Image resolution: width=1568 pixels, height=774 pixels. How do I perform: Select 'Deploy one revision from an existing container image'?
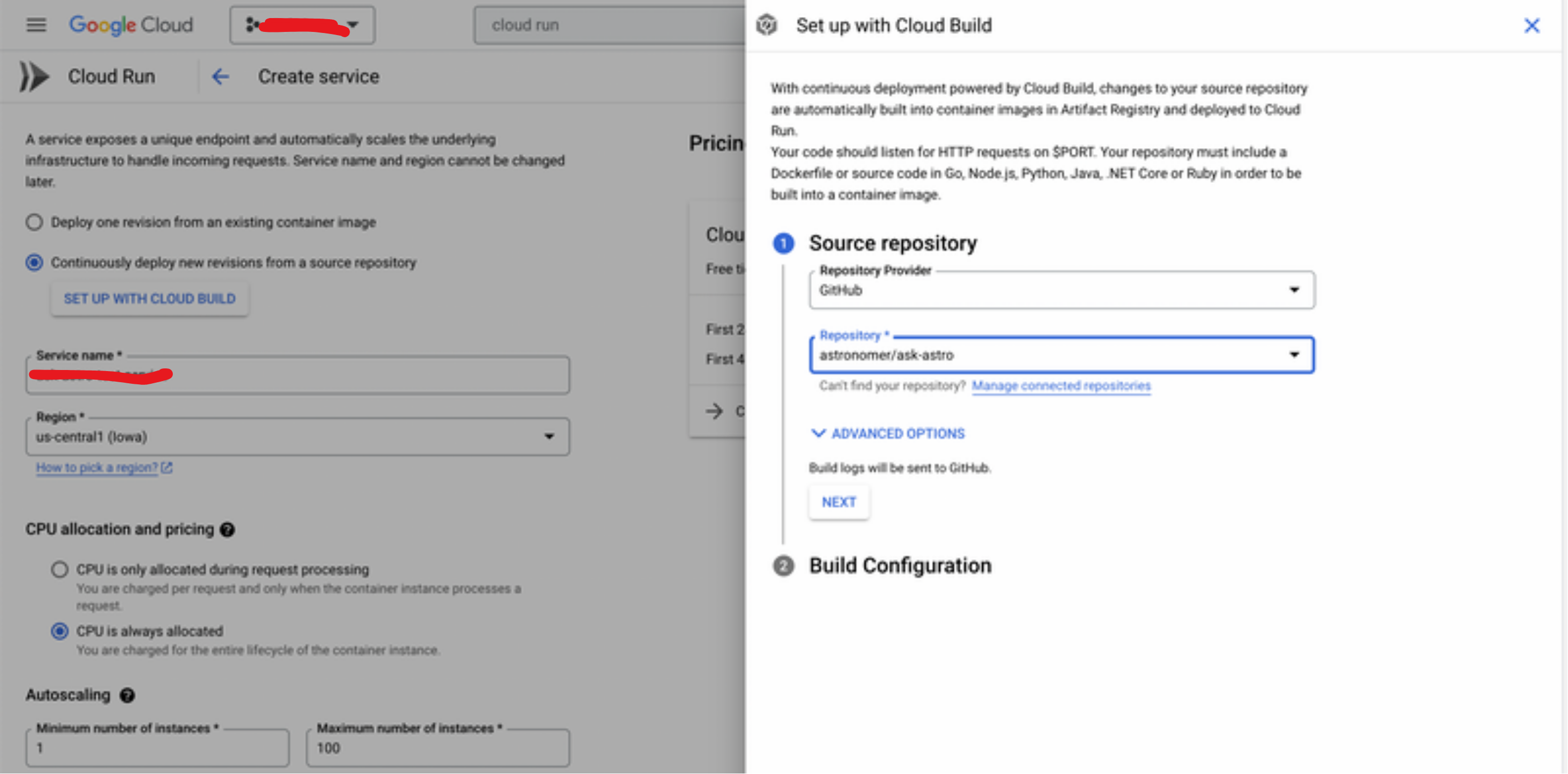pos(35,223)
